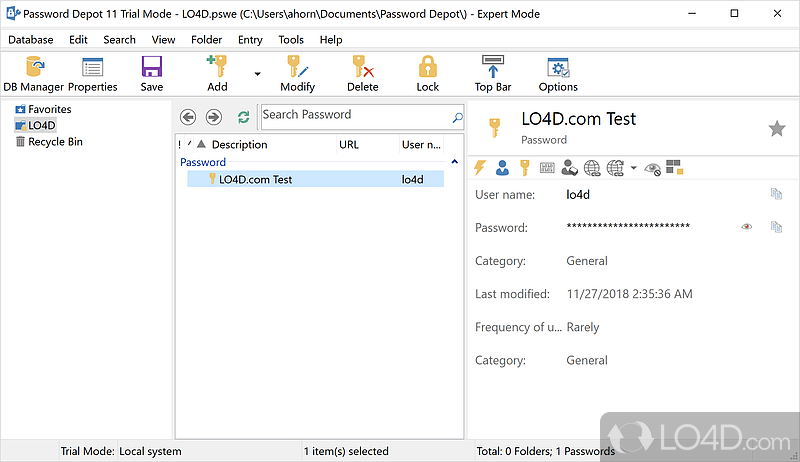Image resolution: width=800 pixels, height=462 pixels.
Task: Open the Search menu
Action: [119, 40]
